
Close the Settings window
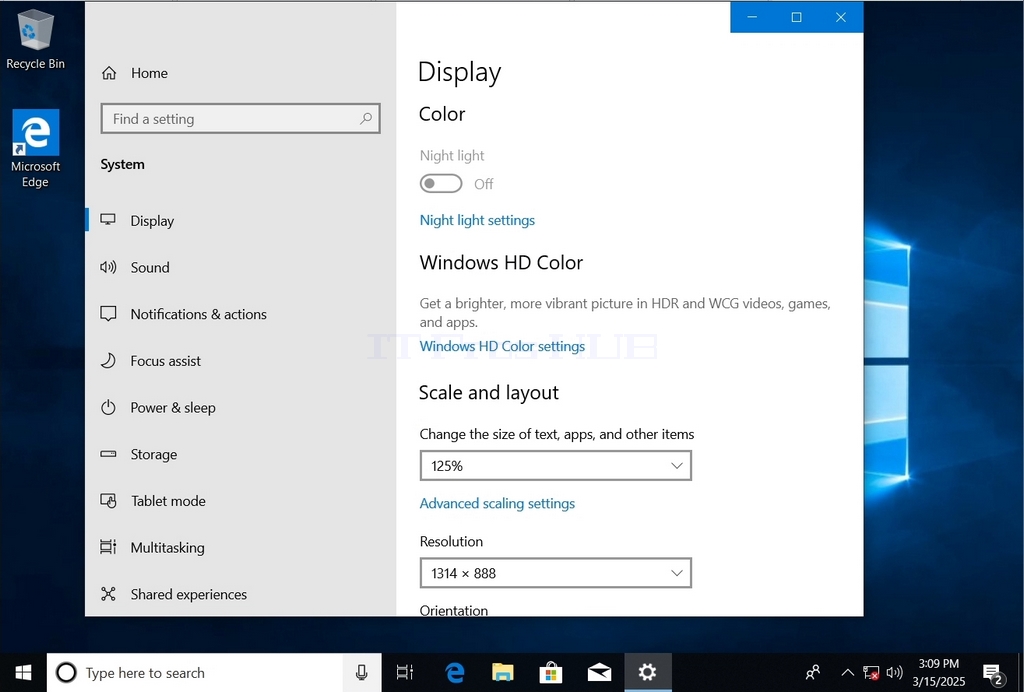(841, 17)
